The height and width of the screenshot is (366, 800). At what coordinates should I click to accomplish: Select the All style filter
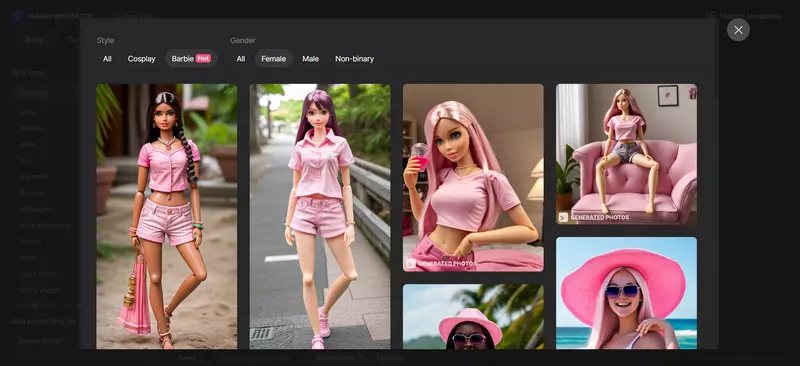(x=107, y=59)
